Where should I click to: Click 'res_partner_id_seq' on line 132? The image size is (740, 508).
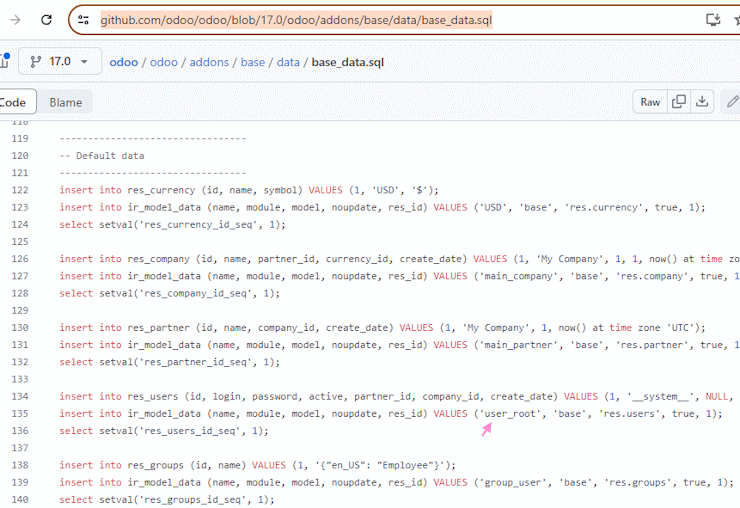[x=195, y=362]
